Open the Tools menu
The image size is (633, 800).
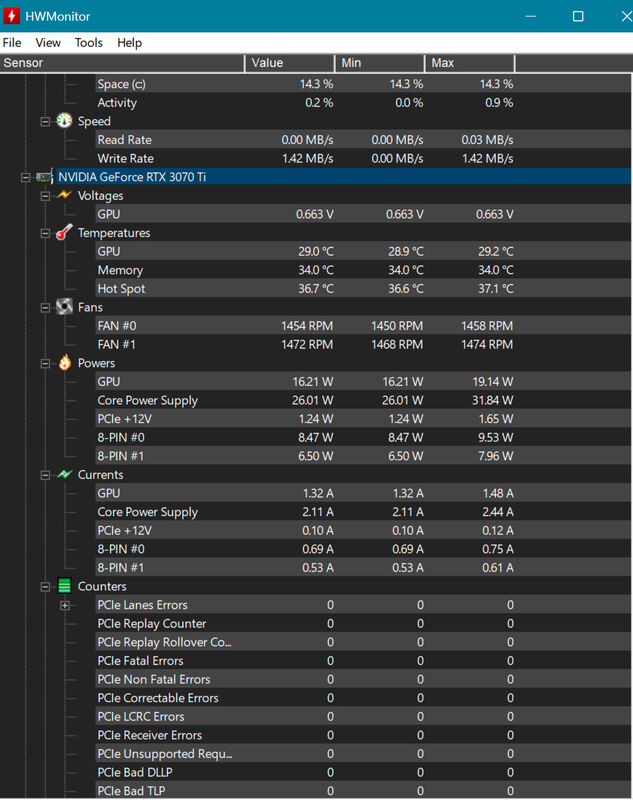point(88,43)
